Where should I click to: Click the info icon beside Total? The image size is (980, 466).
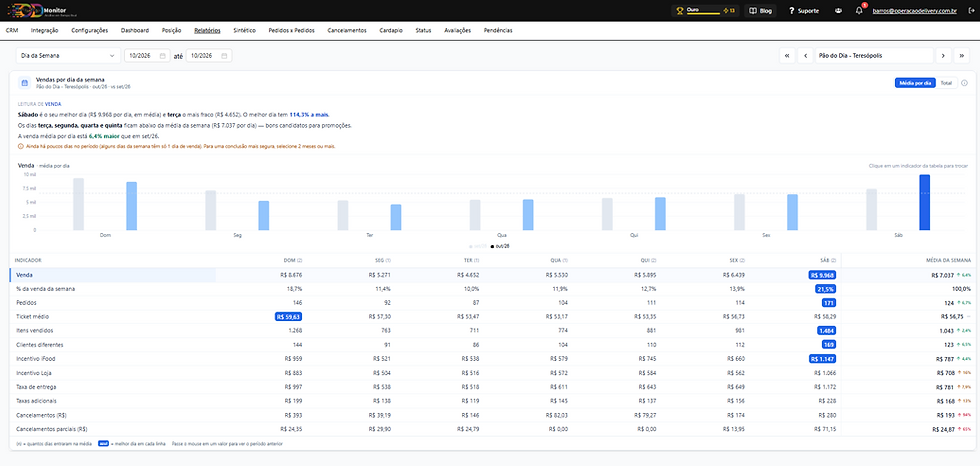pos(964,82)
